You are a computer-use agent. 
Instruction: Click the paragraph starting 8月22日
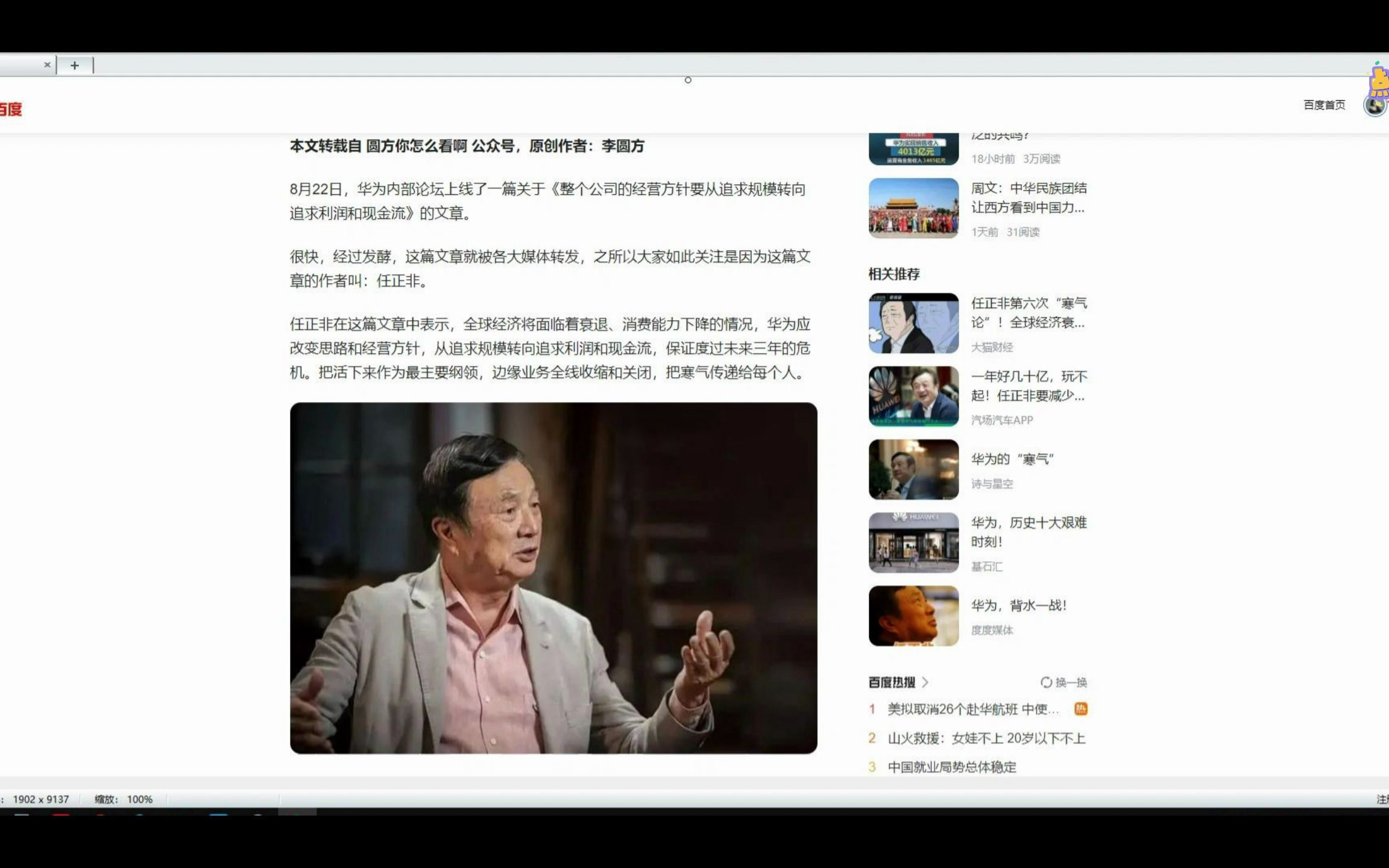coord(548,201)
